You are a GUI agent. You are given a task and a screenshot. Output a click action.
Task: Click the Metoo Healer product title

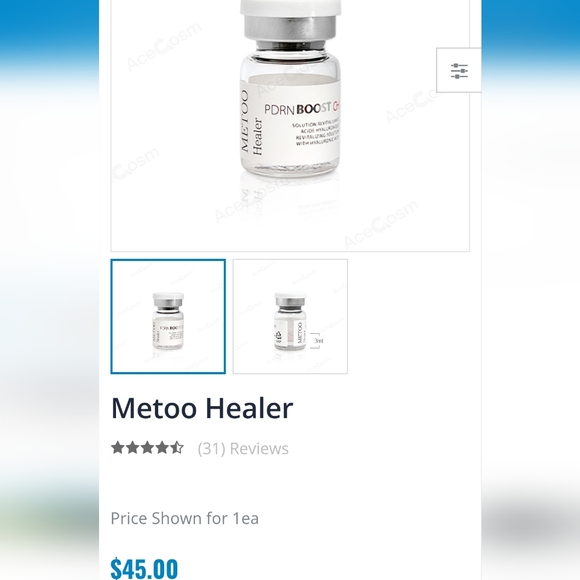[202, 408]
